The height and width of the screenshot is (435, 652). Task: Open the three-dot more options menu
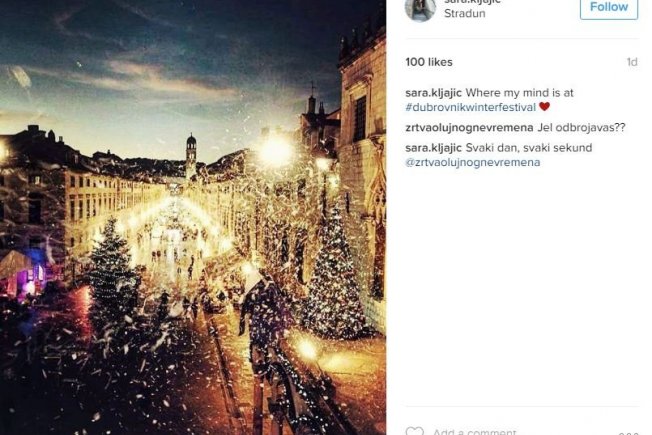click(628, 433)
